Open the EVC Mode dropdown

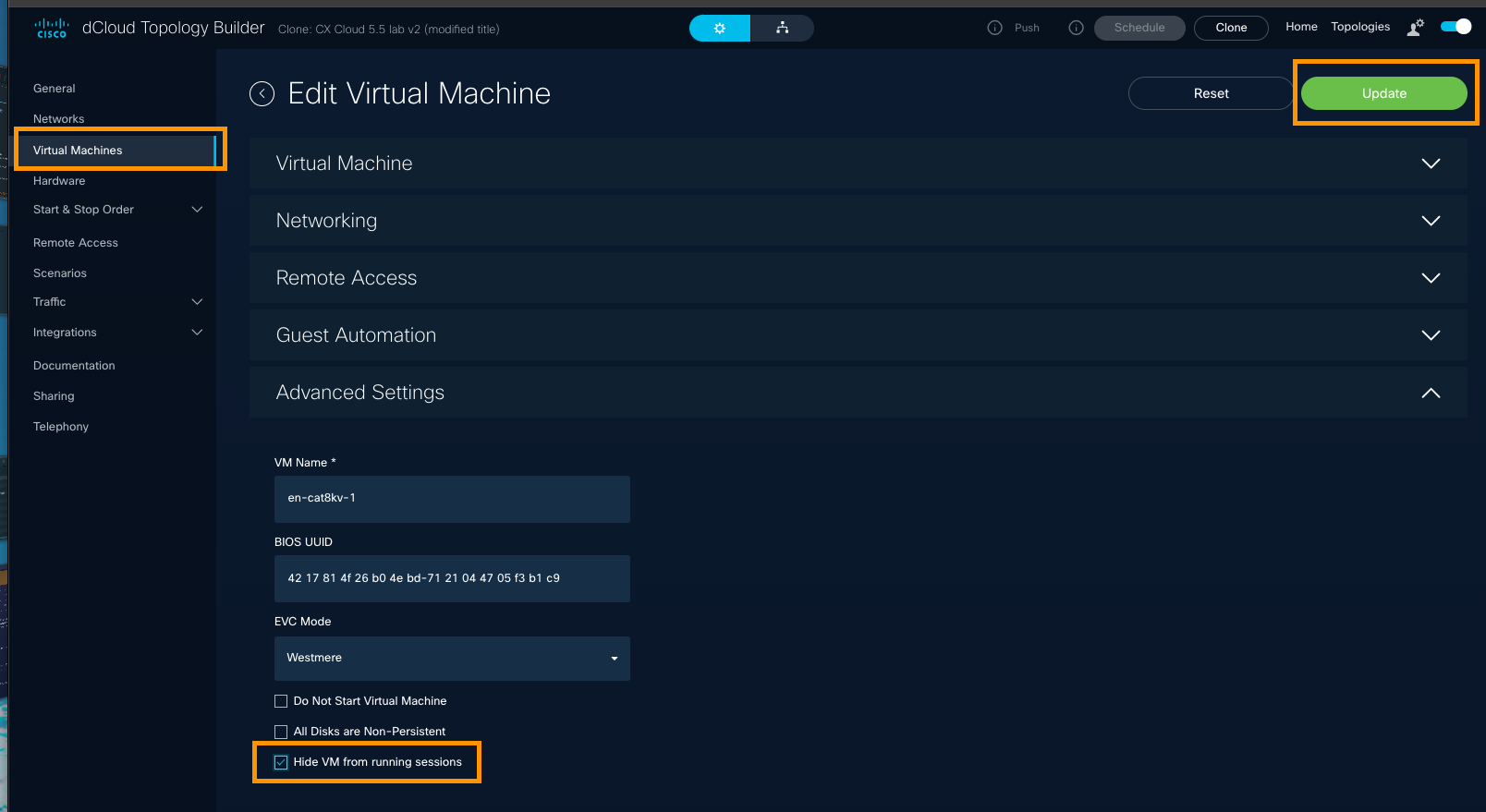[452, 659]
